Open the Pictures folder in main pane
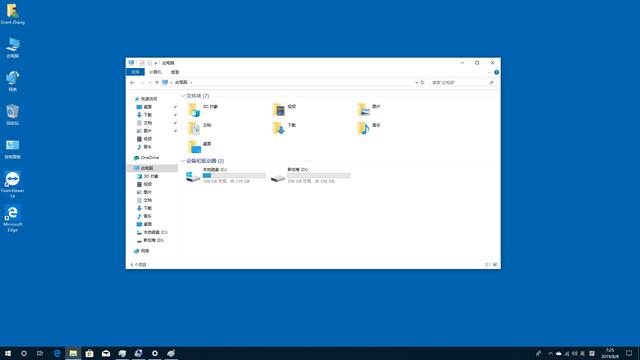 369,109
